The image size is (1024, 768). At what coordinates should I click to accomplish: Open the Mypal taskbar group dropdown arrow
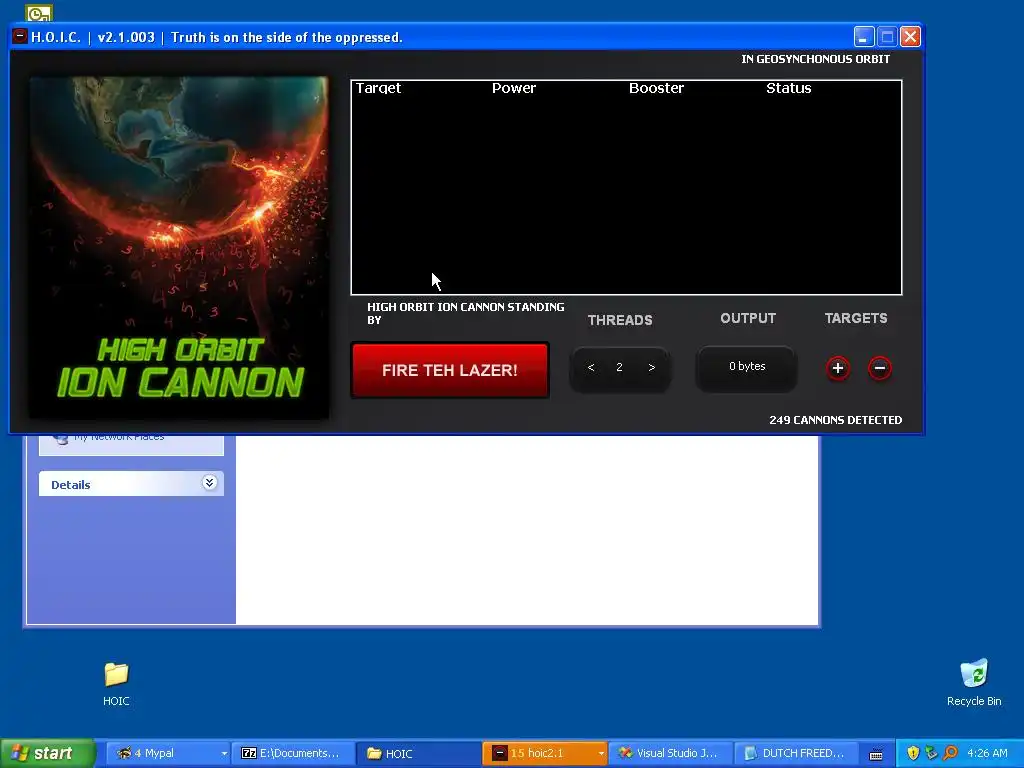pos(223,753)
